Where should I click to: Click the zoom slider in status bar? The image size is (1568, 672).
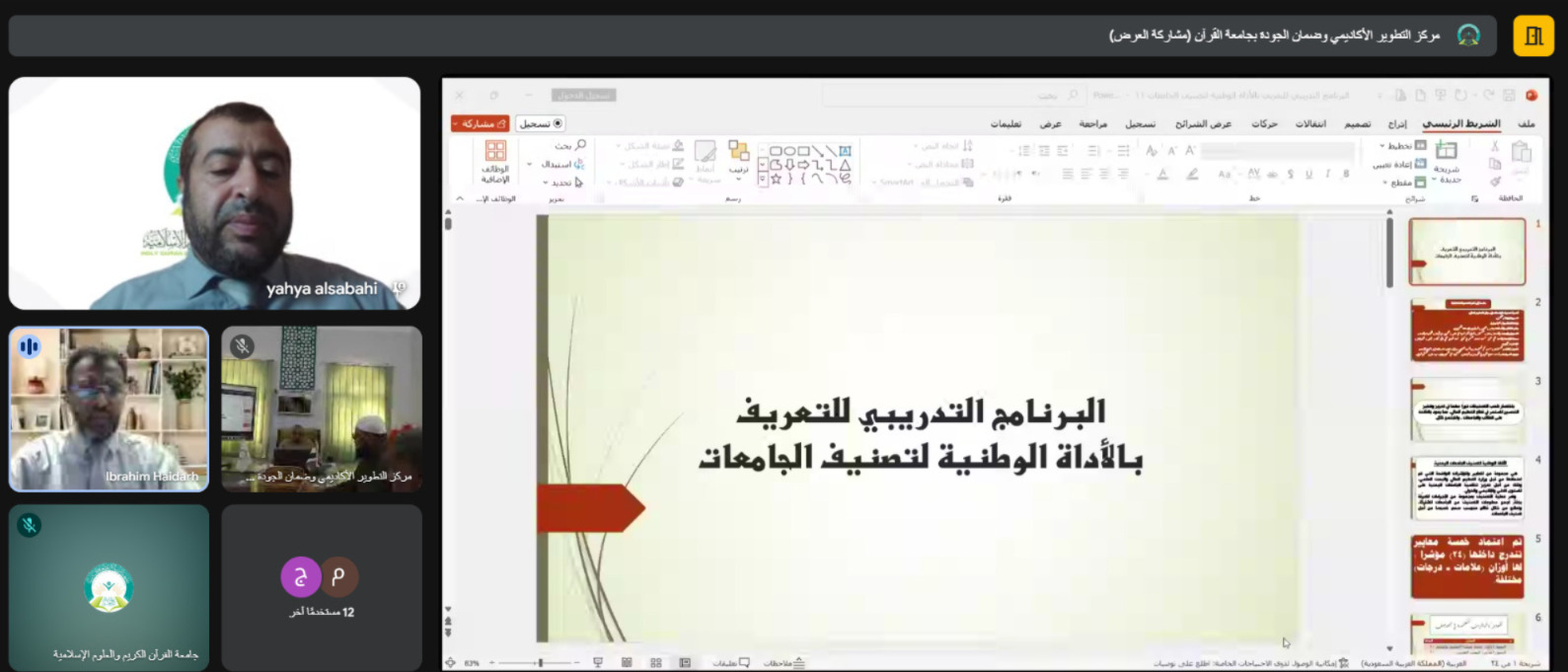pyautogui.click(x=540, y=663)
